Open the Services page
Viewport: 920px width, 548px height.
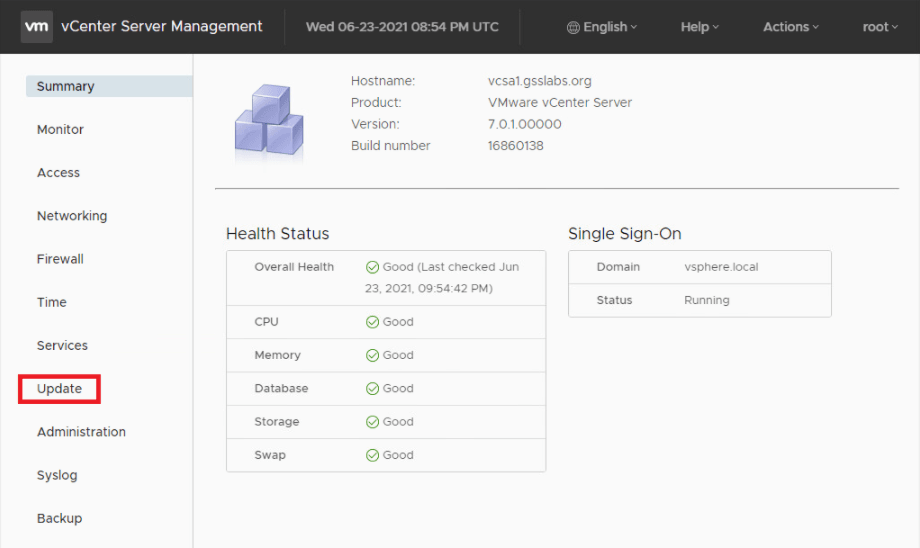62,345
